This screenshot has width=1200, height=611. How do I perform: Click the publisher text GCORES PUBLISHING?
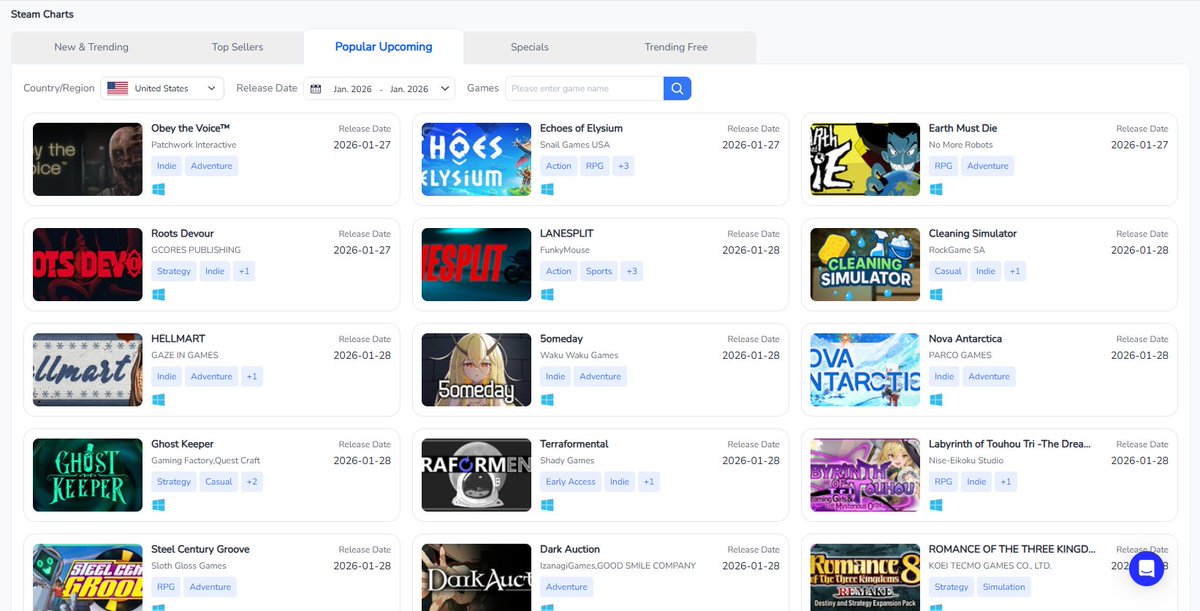(x=196, y=250)
